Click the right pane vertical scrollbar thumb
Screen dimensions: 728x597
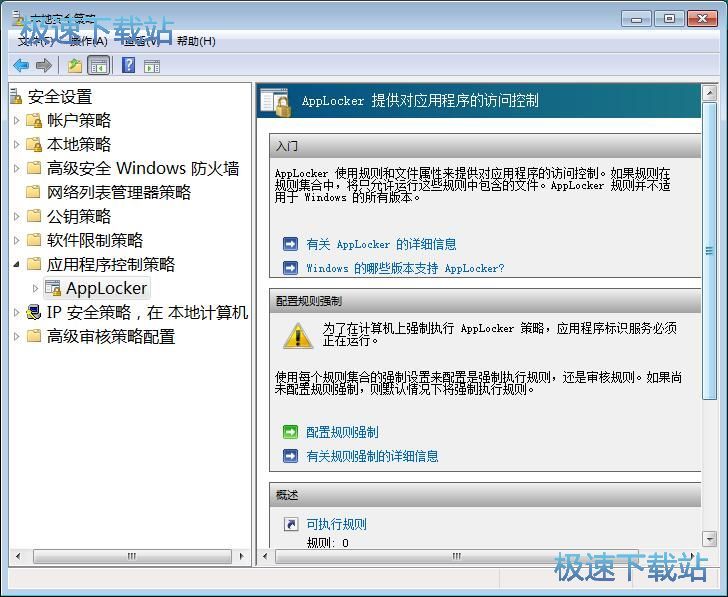[709, 251]
